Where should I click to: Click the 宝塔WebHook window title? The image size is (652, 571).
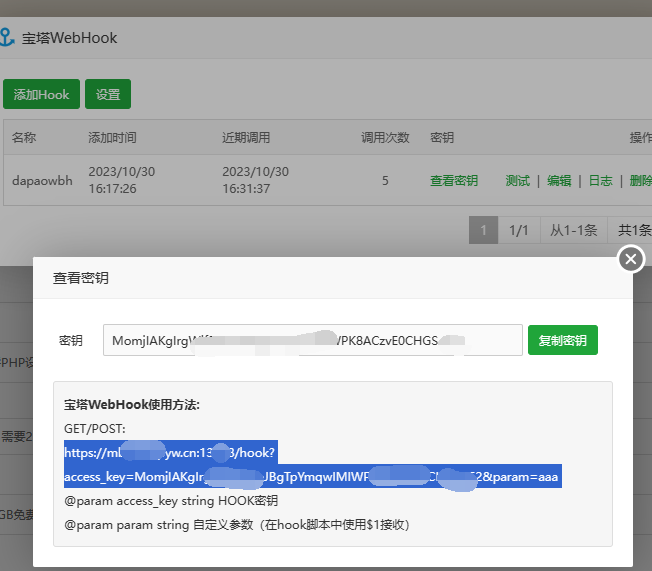(69, 38)
